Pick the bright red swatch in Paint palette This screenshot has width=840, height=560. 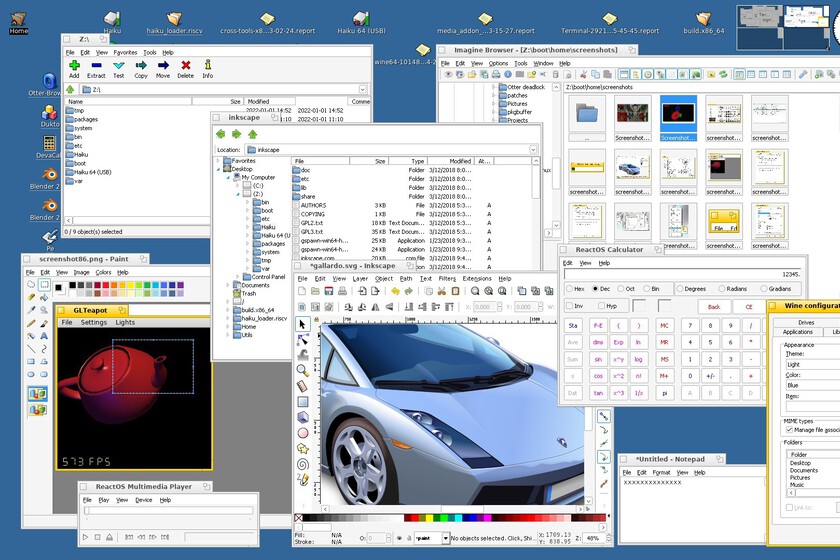click(106, 286)
